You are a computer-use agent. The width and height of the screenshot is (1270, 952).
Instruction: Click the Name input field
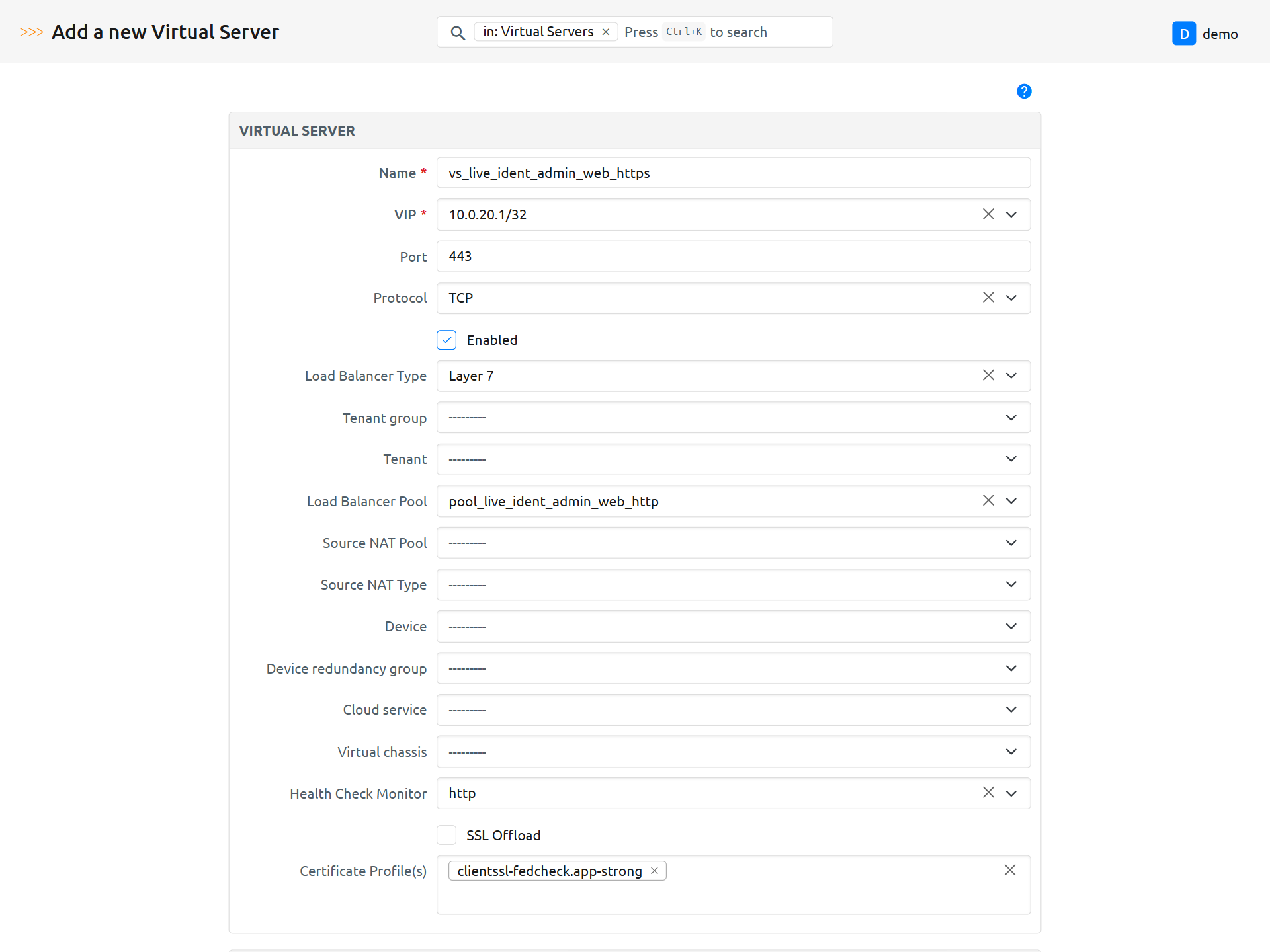point(733,173)
